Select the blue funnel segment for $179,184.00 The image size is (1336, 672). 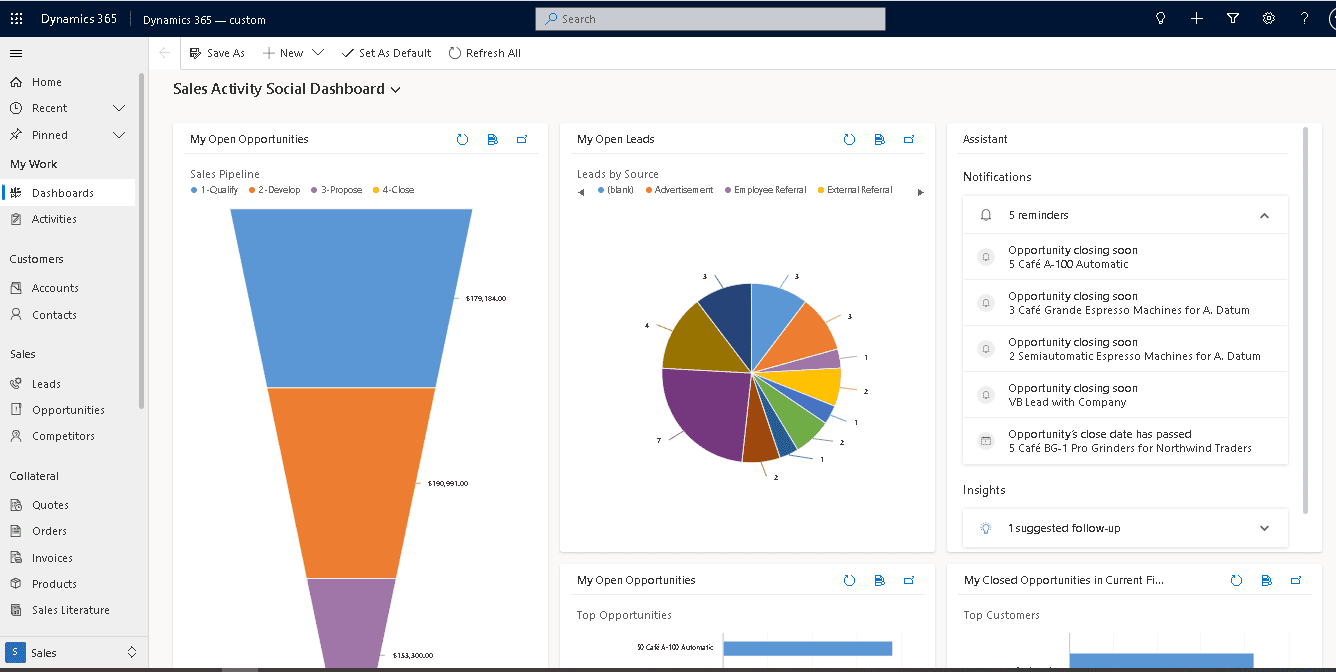351,298
